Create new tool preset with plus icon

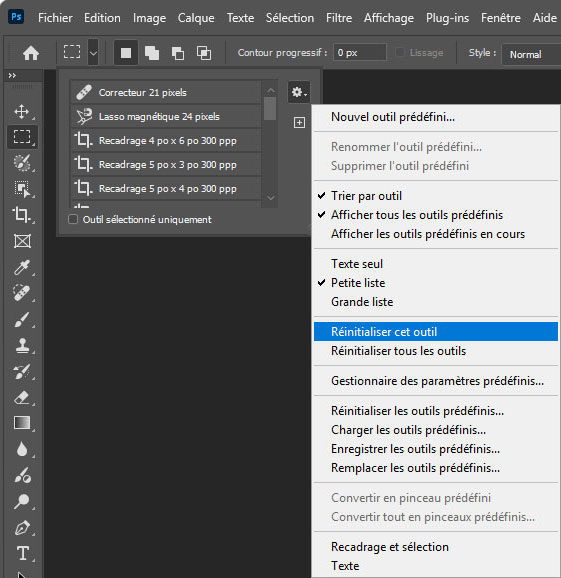click(299, 123)
